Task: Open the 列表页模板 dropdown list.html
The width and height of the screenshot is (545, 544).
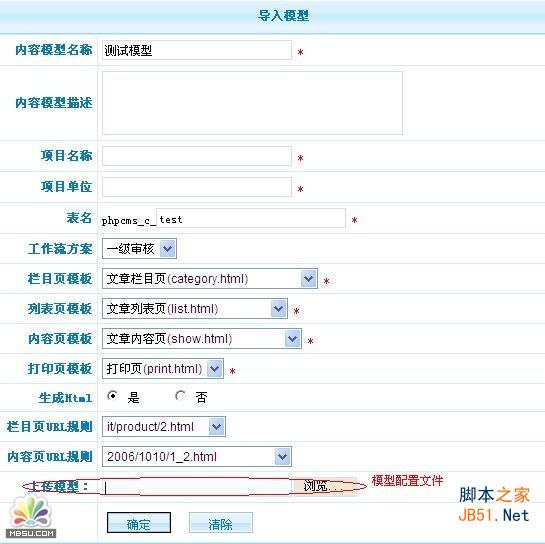Action: click(195, 309)
